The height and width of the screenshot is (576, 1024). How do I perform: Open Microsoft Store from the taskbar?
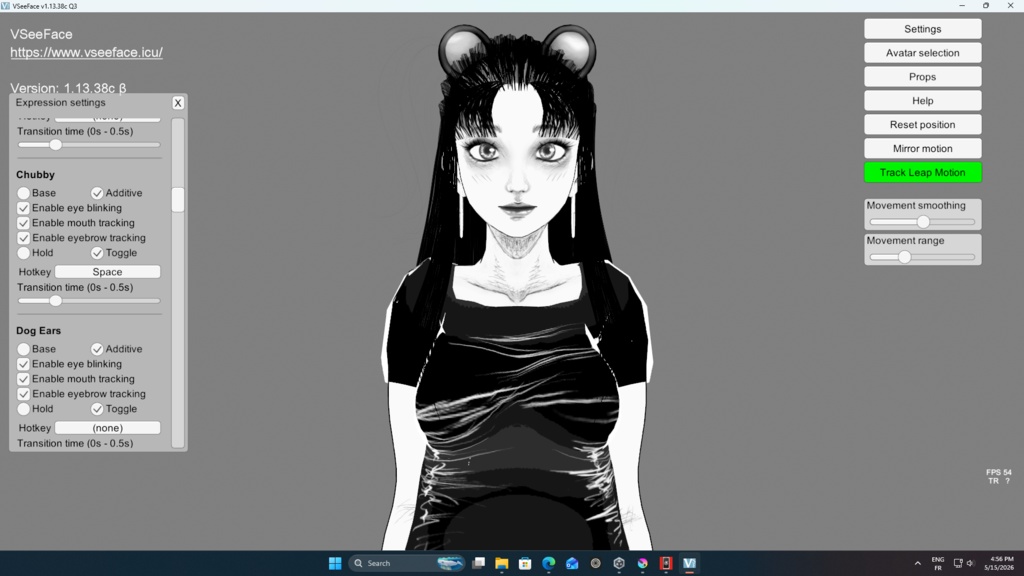pyautogui.click(x=525, y=563)
